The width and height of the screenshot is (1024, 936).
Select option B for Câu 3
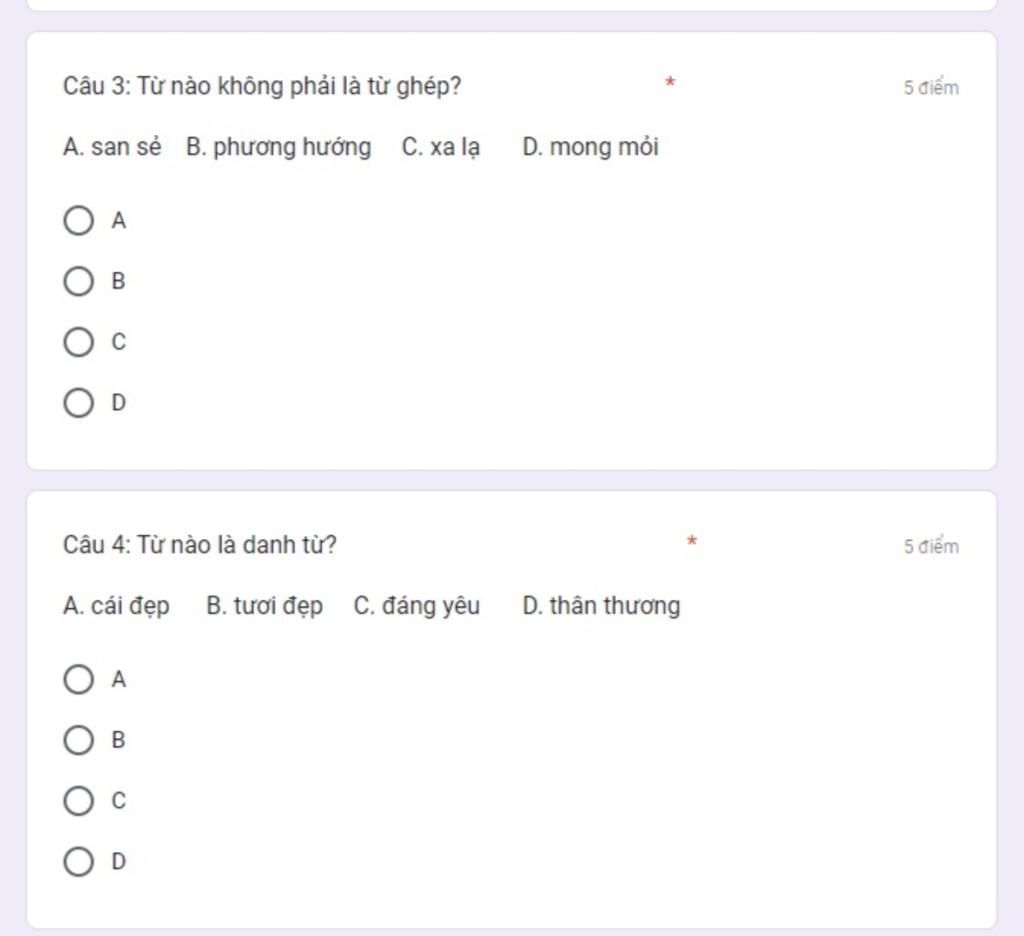click(78, 281)
